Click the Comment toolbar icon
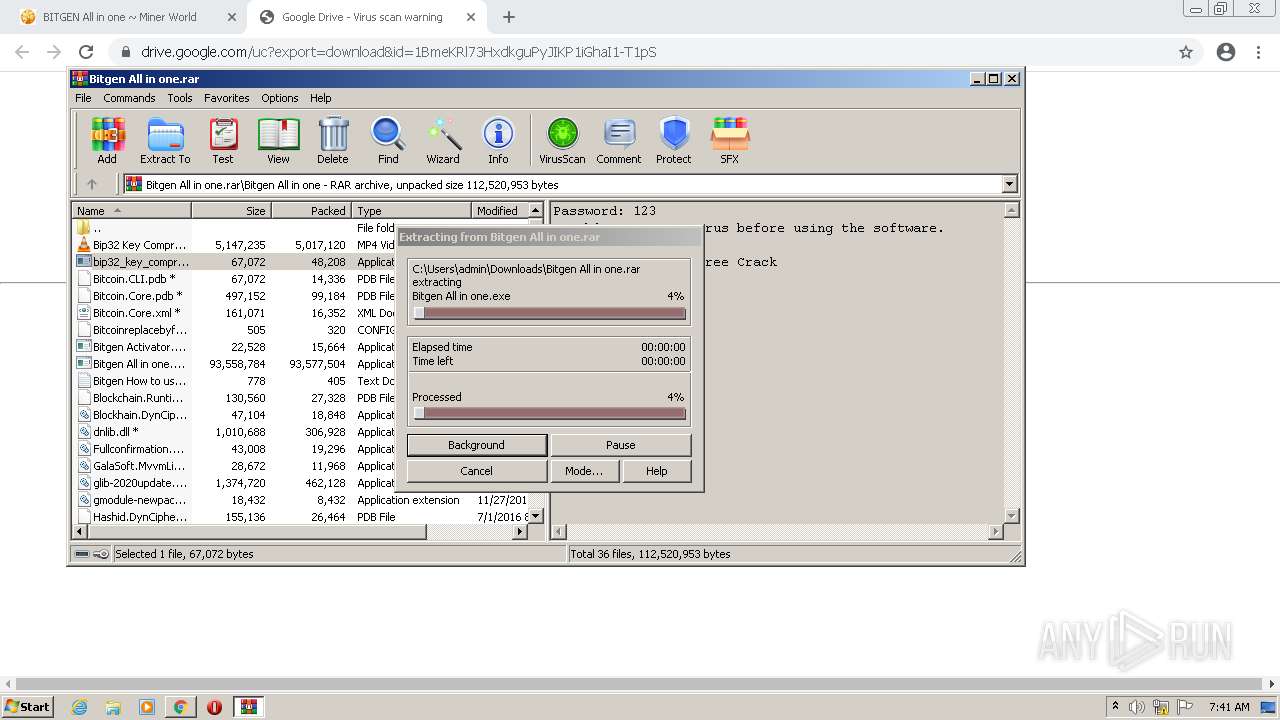The image size is (1280, 720). pyautogui.click(x=619, y=140)
